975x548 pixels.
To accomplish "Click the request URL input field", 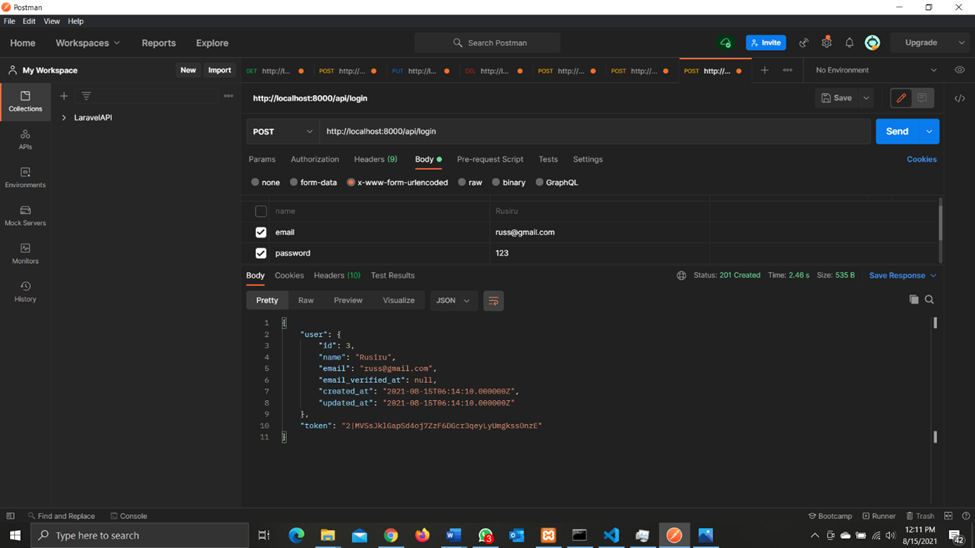I will click(x=595, y=131).
